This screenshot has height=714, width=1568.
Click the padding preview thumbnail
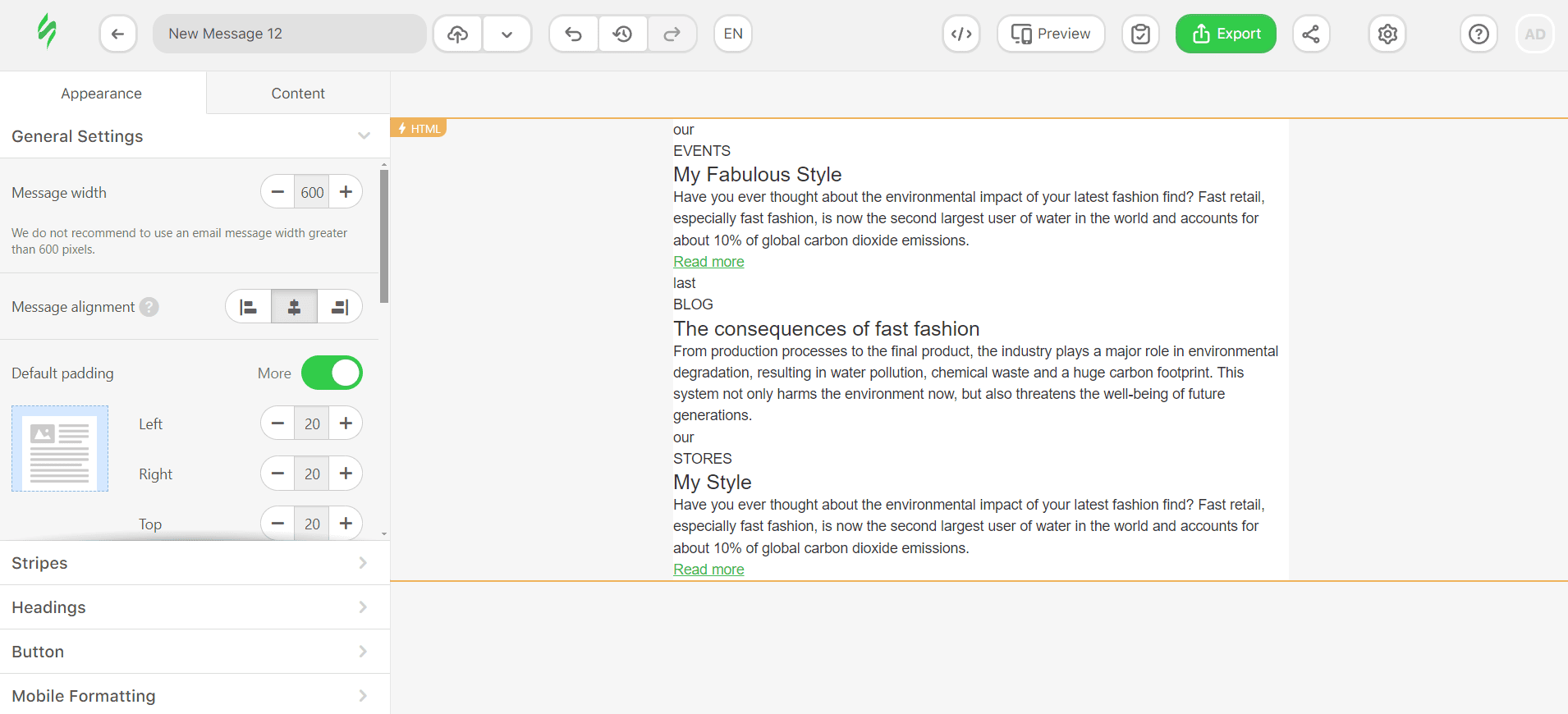pyautogui.click(x=60, y=448)
